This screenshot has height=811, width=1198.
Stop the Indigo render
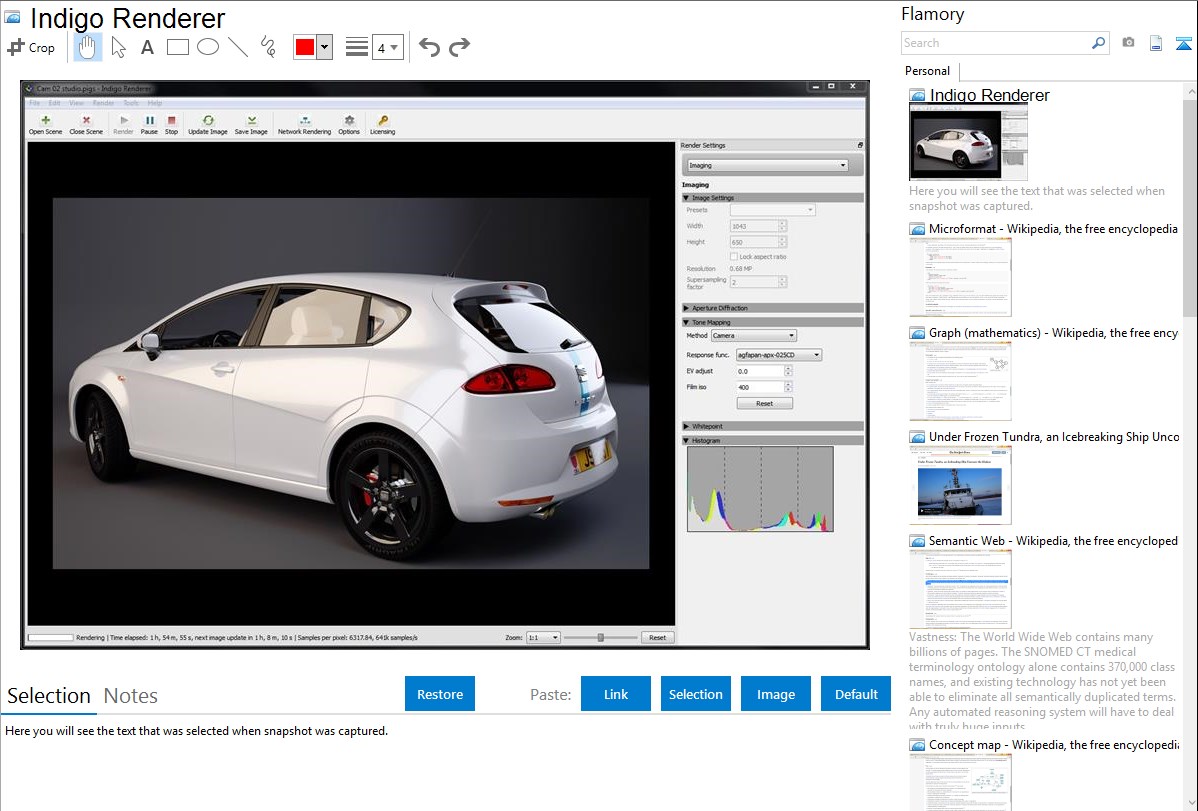pyautogui.click(x=171, y=125)
